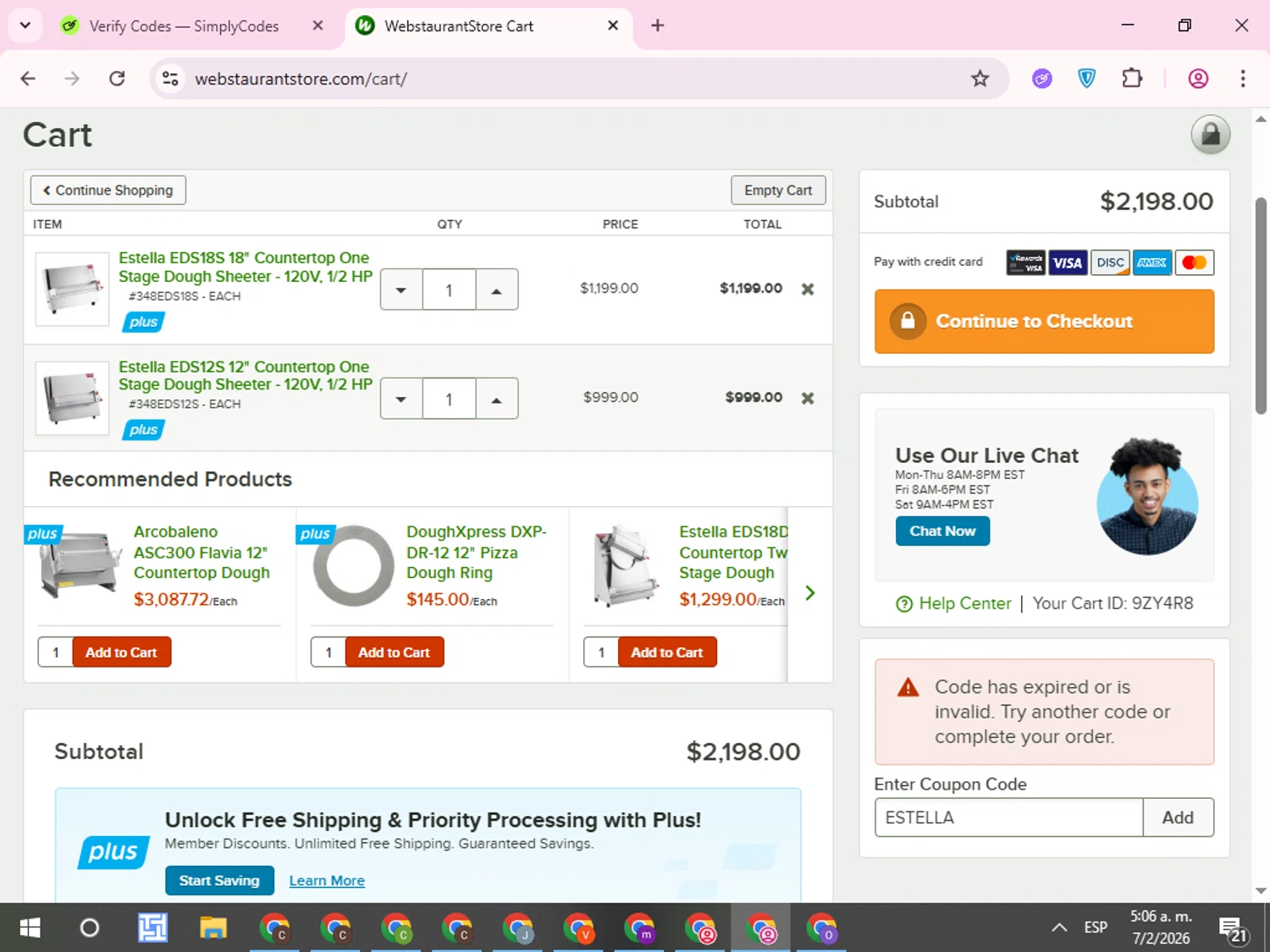
Task: Click the Rewards Visa card icon
Action: (x=1026, y=263)
